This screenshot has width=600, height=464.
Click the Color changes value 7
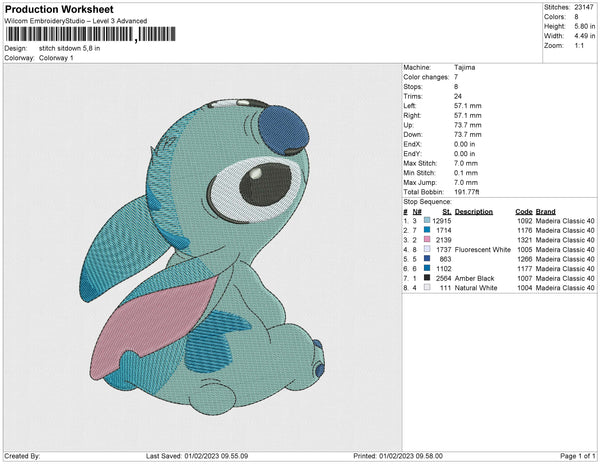(456, 77)
